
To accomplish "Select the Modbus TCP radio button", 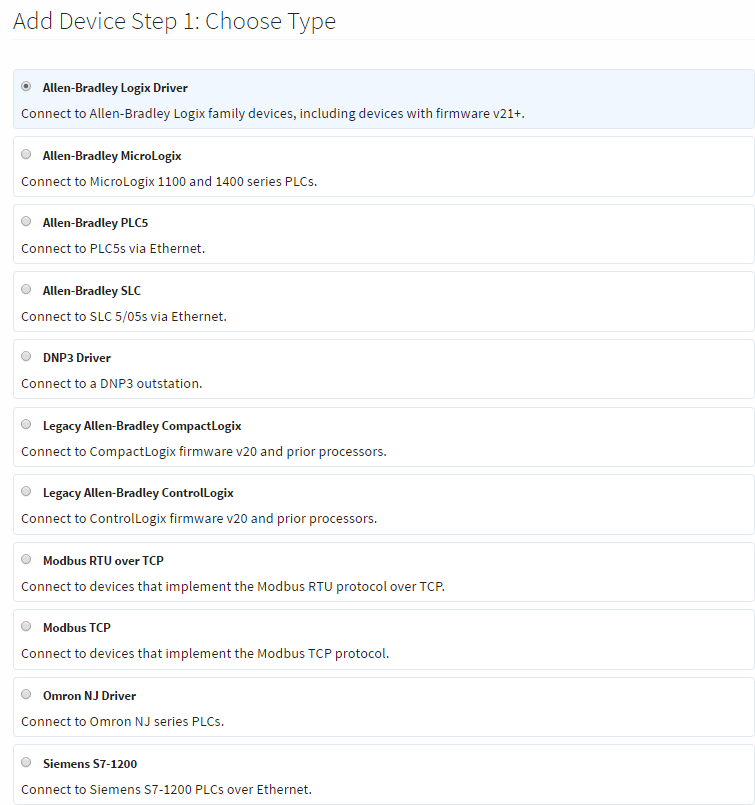I will [25, 626].
